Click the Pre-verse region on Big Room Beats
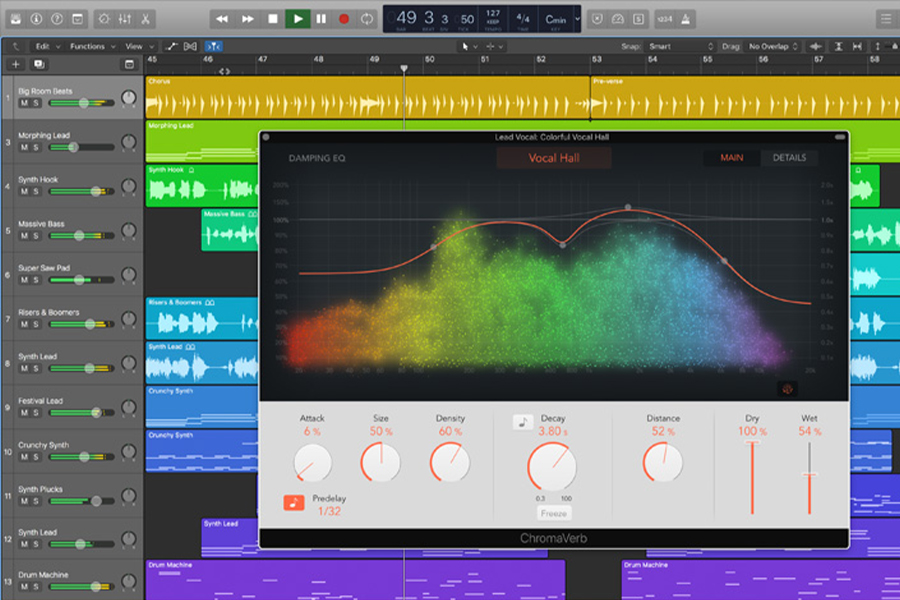Screen dimensions: 900x600 745,98
